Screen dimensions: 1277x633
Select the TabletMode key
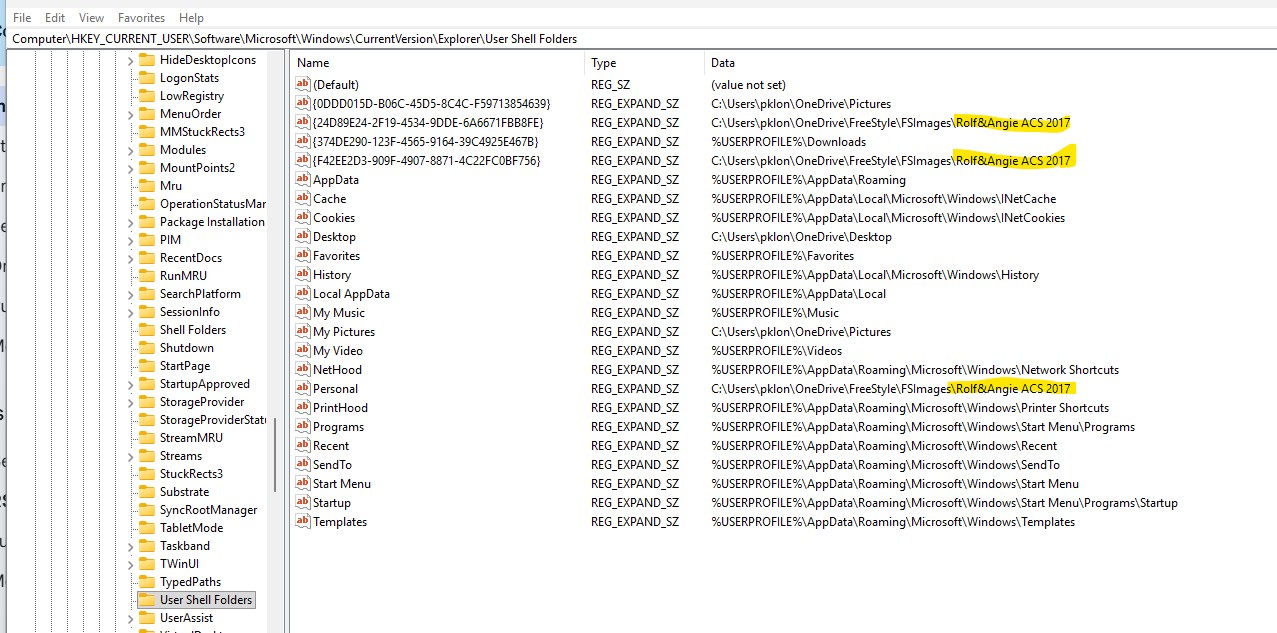pyautogui.click(x=191, y=528)
